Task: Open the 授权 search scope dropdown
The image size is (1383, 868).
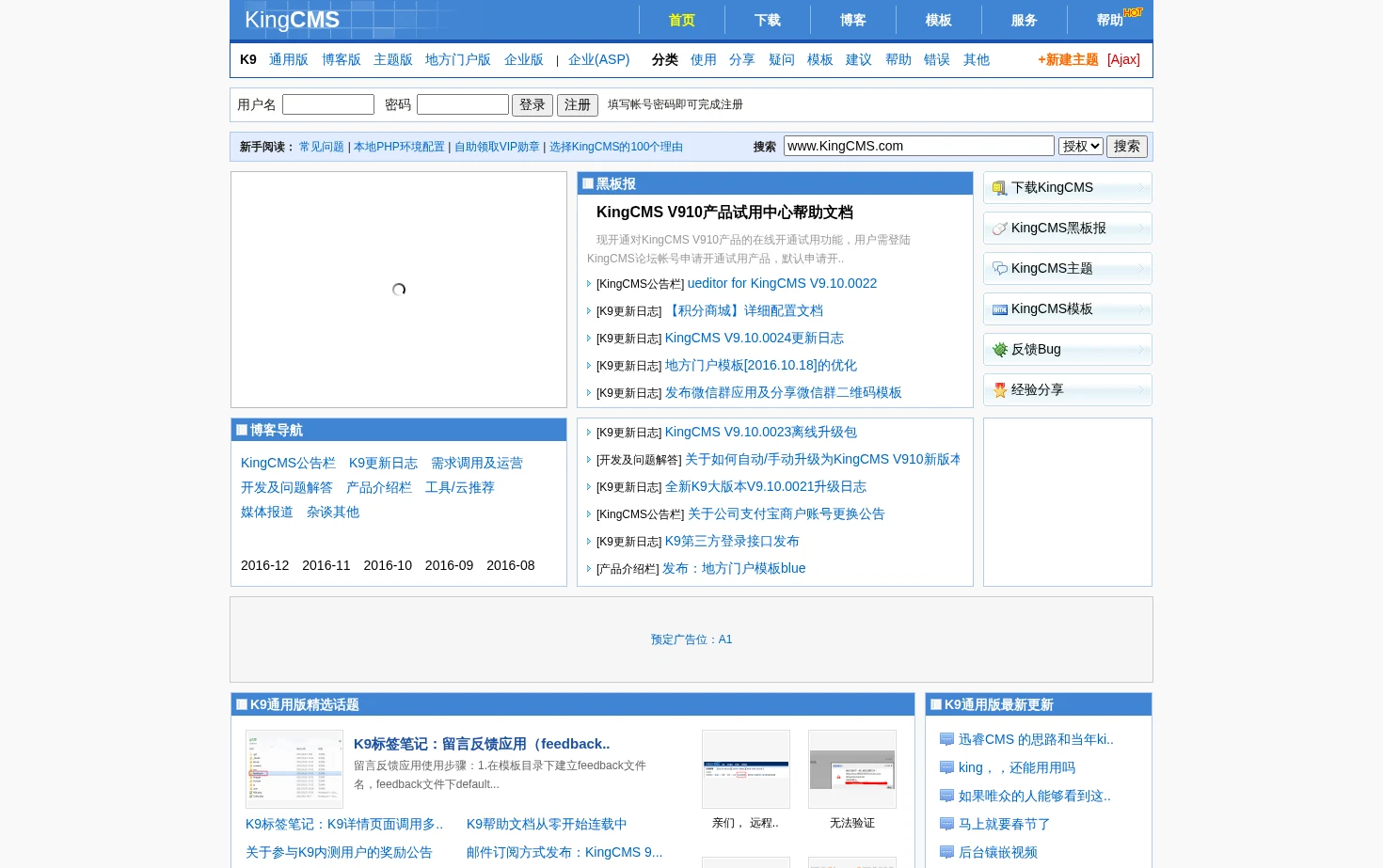Action: point(1080,147)
